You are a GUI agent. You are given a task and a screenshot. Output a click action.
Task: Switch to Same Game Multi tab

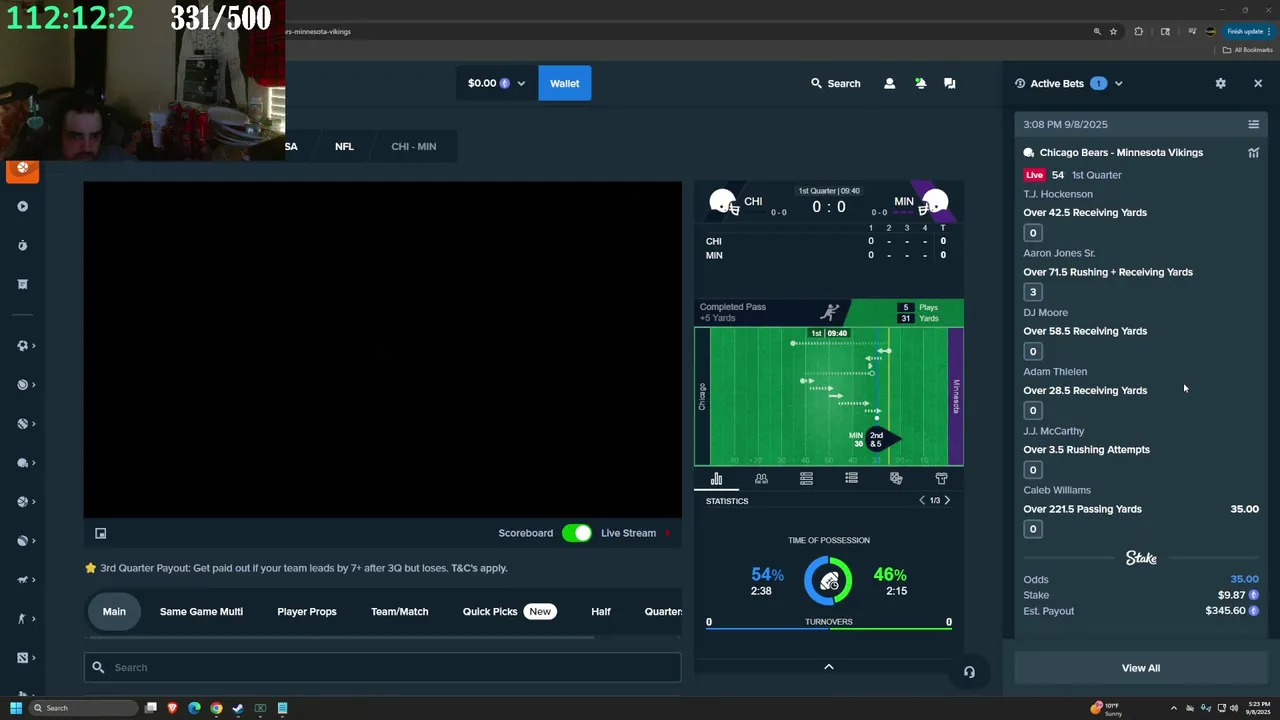point(201,611)
